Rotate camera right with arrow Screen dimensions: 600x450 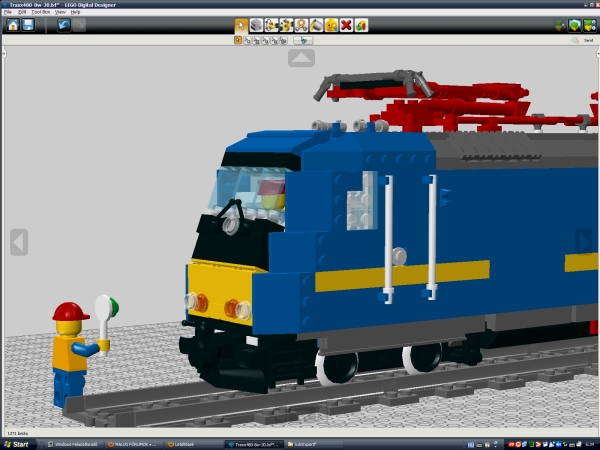tap(584, 241)
